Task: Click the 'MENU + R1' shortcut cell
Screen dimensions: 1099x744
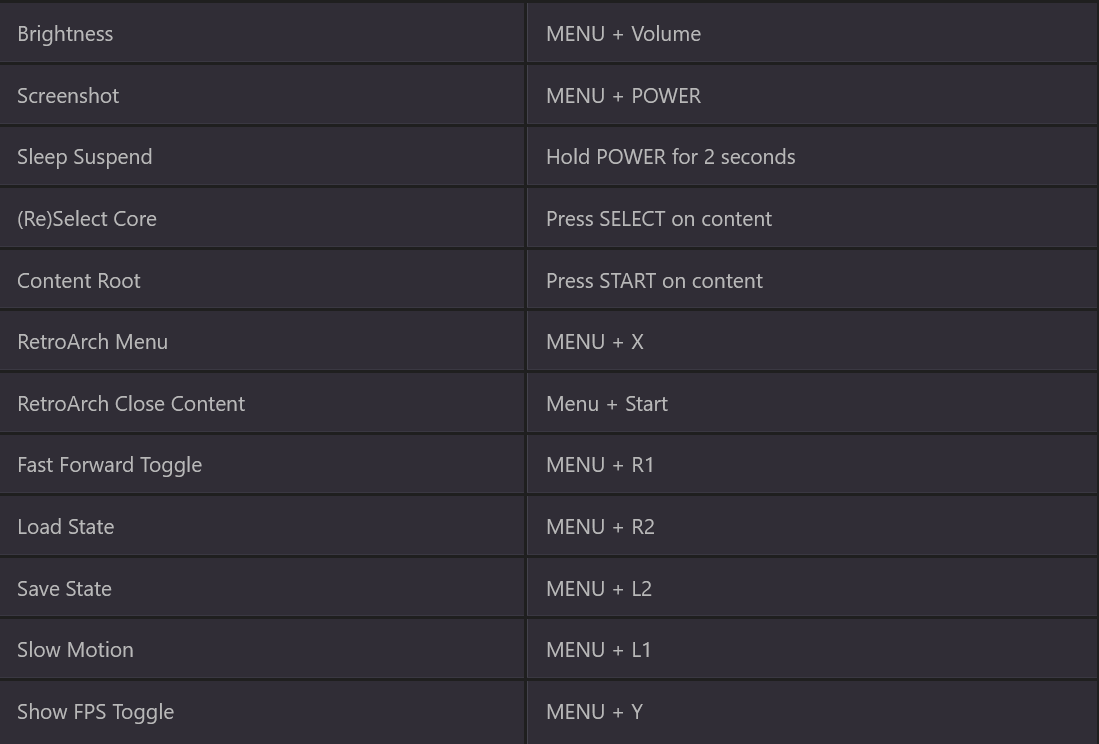Action: click(x=600, y=465)
